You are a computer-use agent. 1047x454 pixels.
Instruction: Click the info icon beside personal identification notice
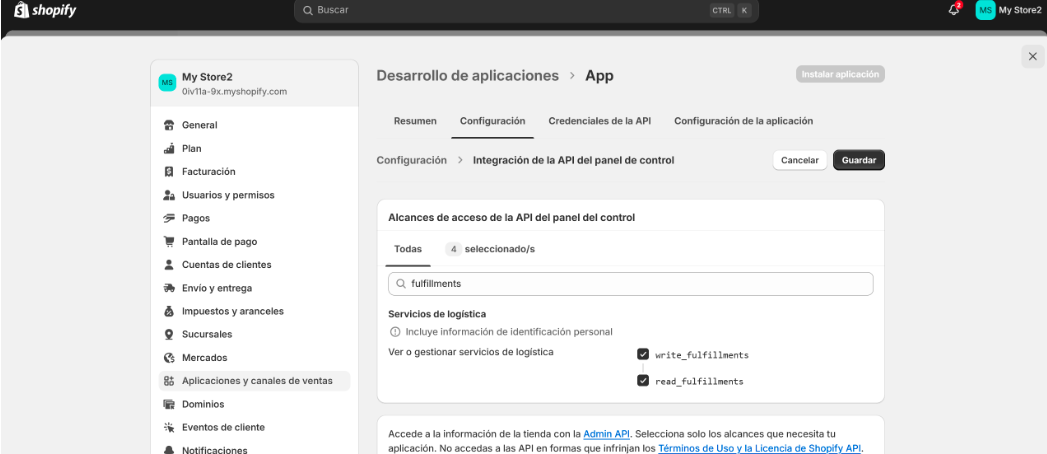point(394,332)
